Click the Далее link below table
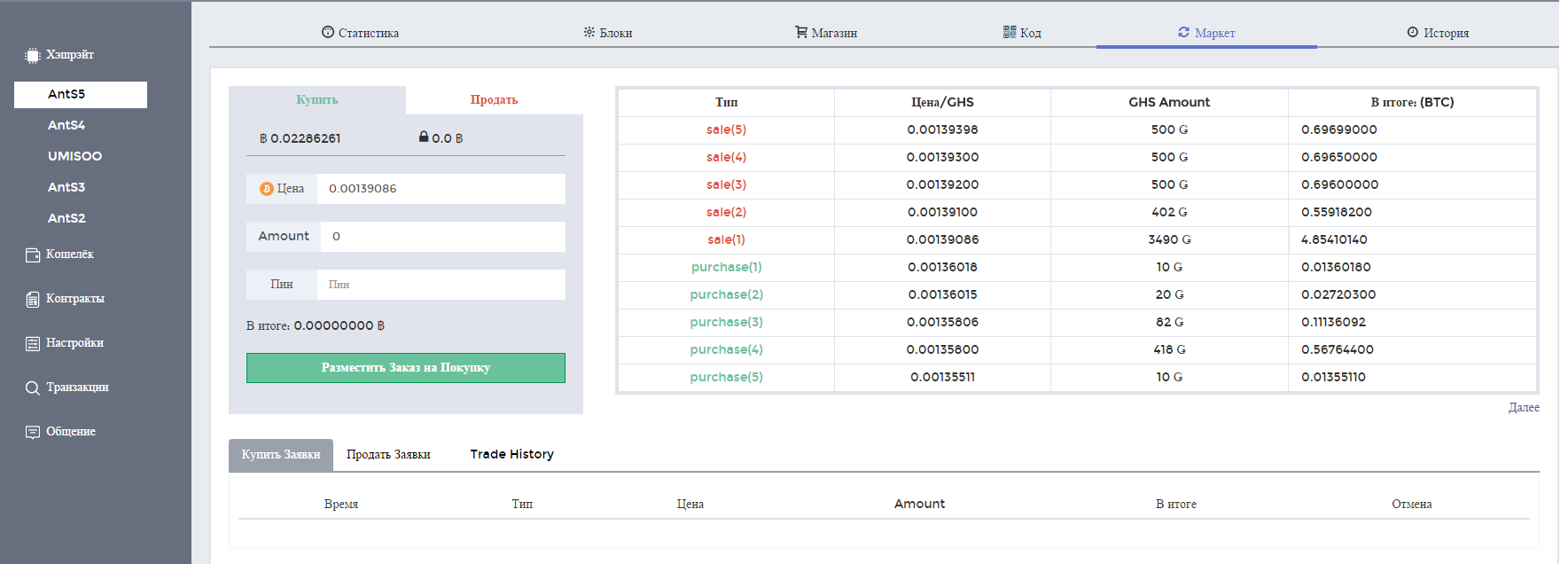This screenshot has height=564, width=1568. [1523, 407]
